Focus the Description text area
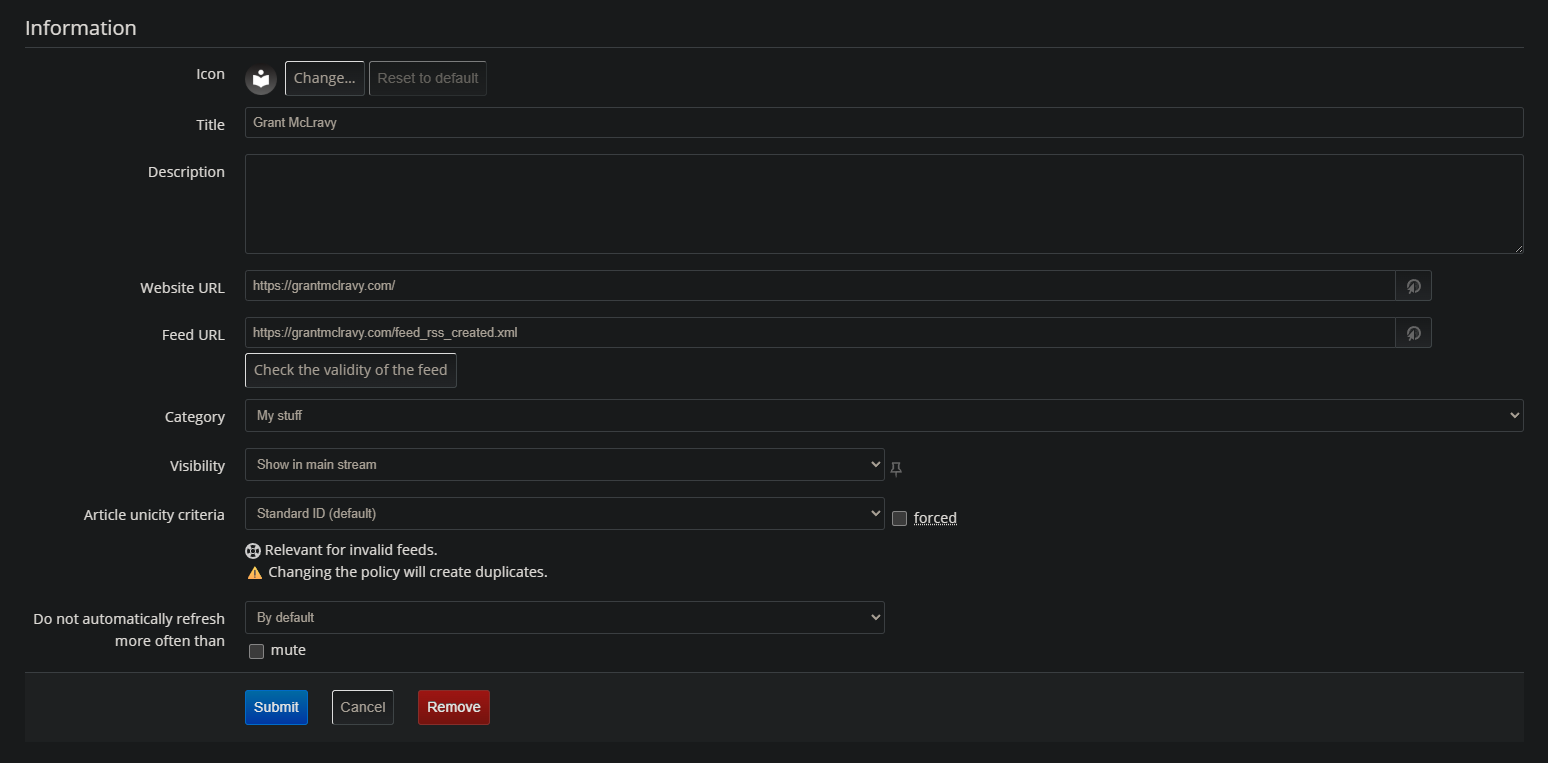This screenshot has height=763, width=1548. point(883,204)
